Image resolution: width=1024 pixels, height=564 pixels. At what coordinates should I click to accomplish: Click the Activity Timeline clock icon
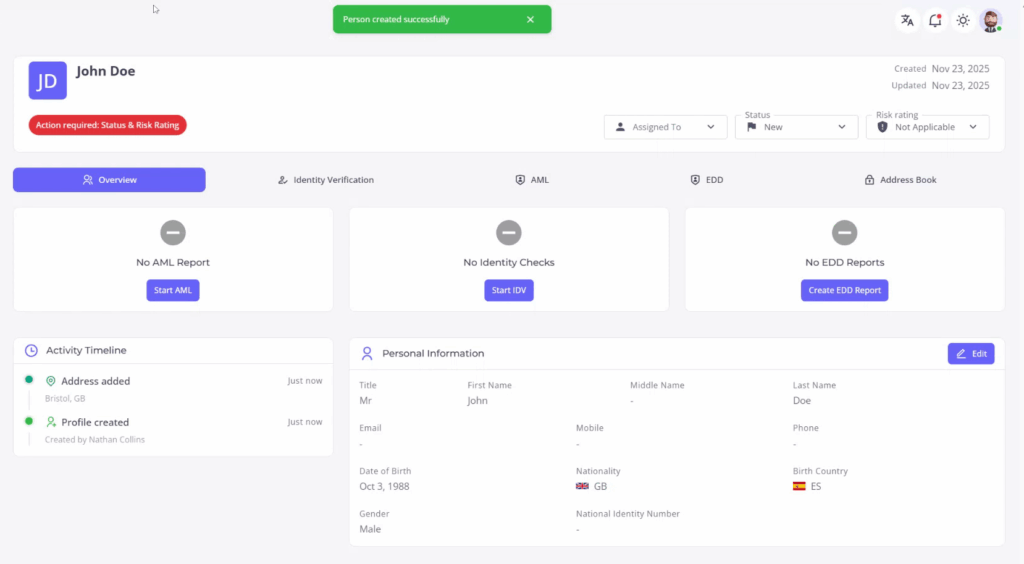click(x=32, y=351)
